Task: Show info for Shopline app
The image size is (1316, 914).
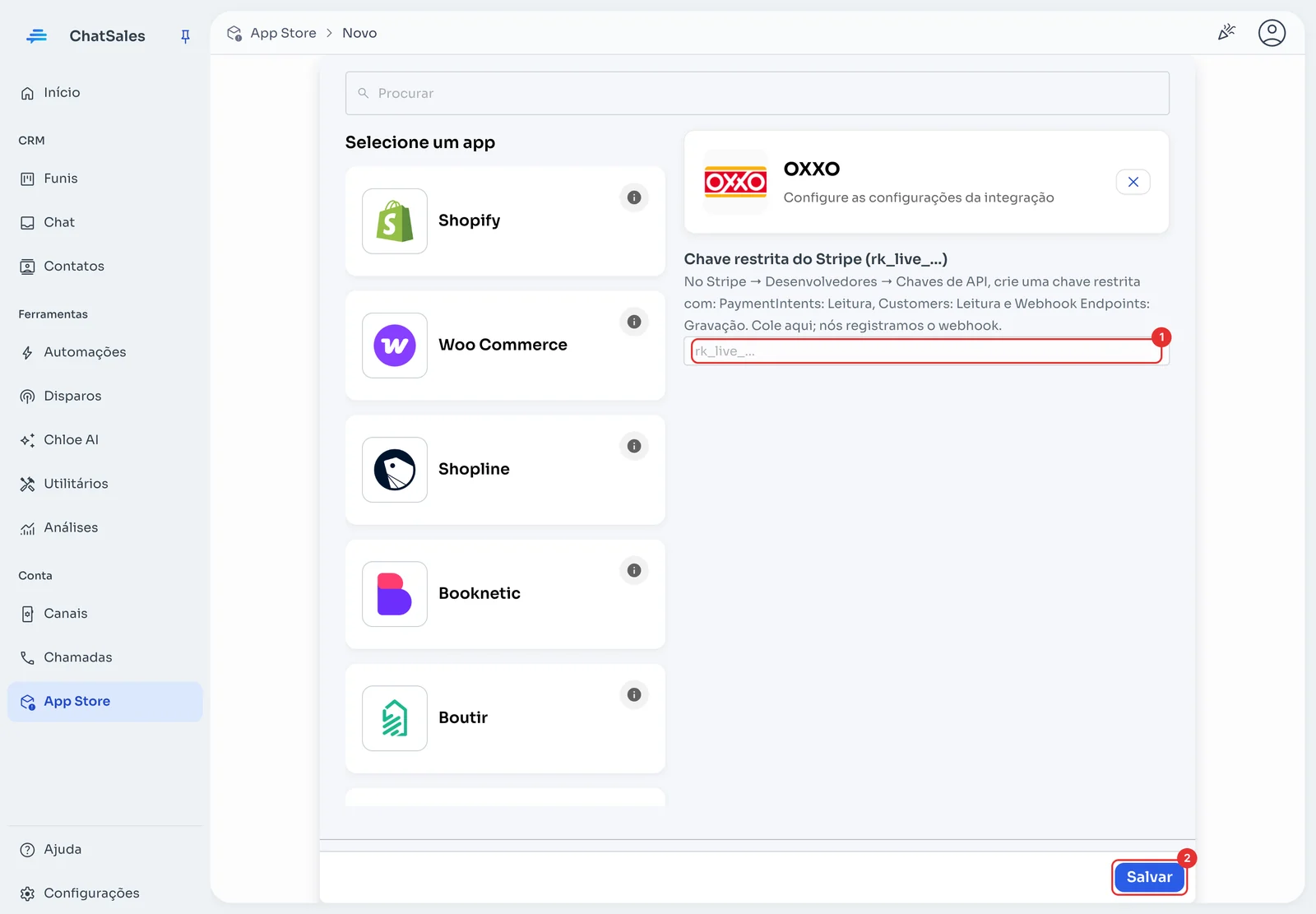Action: (x=634, y=446)
